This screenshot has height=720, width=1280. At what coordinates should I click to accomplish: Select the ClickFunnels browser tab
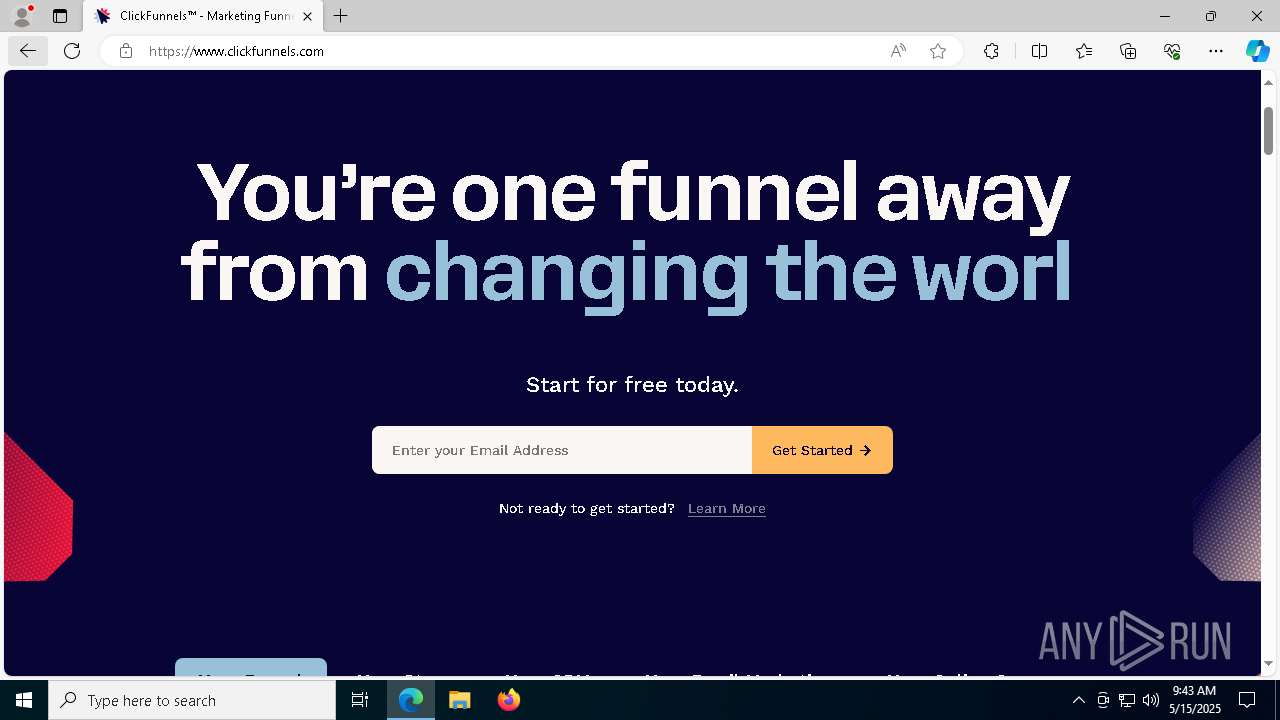(x=203, y=16)
